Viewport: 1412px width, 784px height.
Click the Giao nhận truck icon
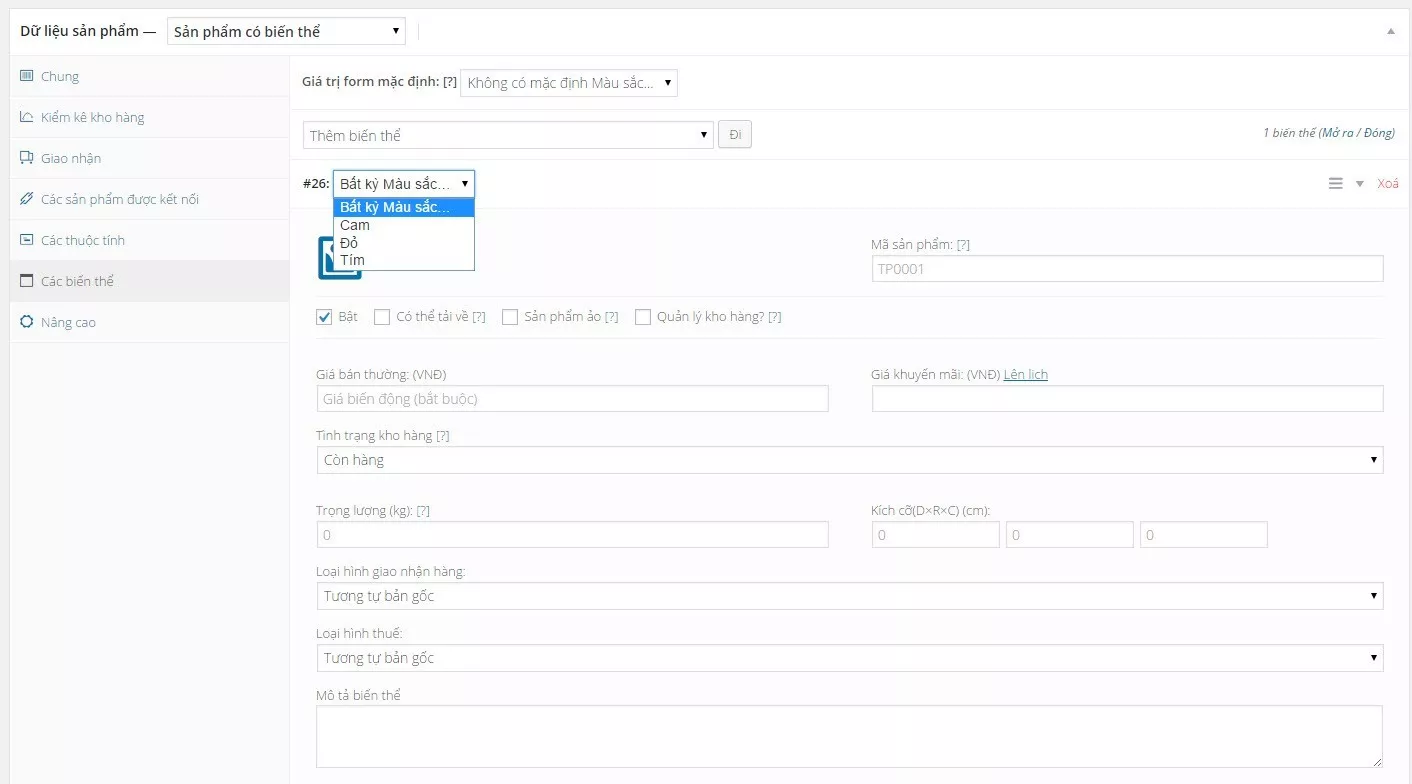[x=27, y=158]
